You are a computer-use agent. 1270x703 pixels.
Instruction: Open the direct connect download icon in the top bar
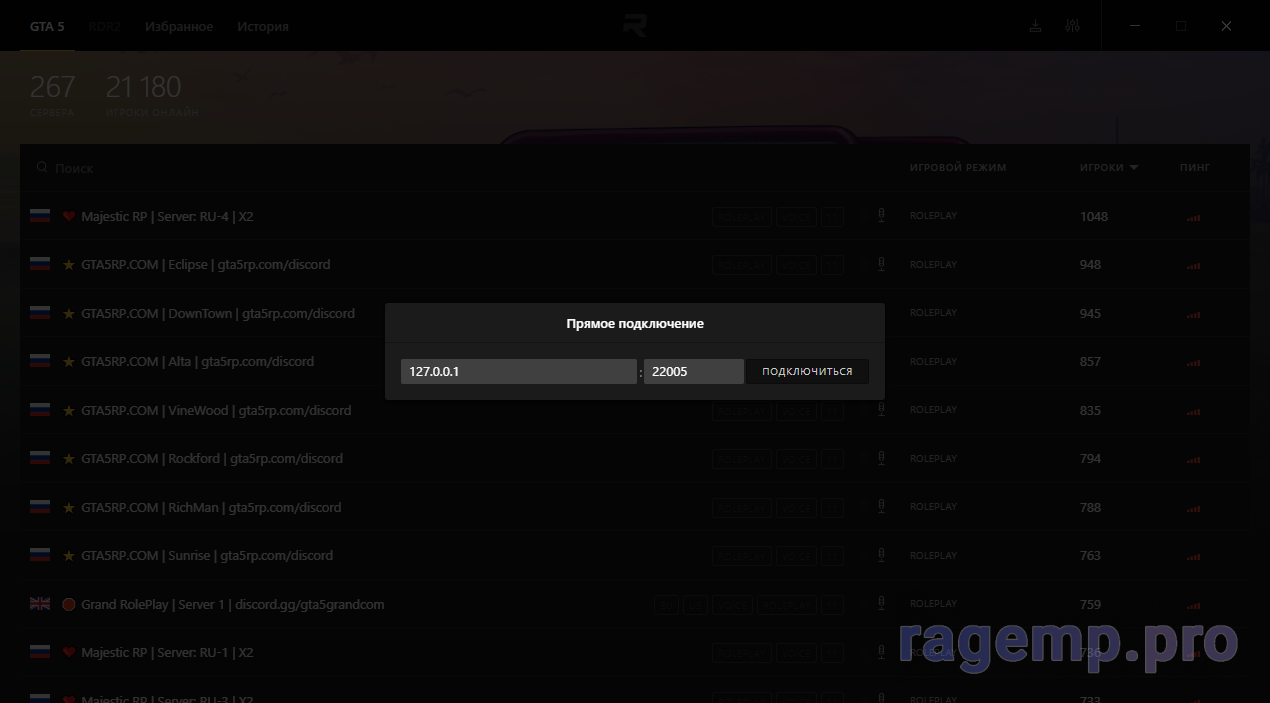pos(1035,26)
